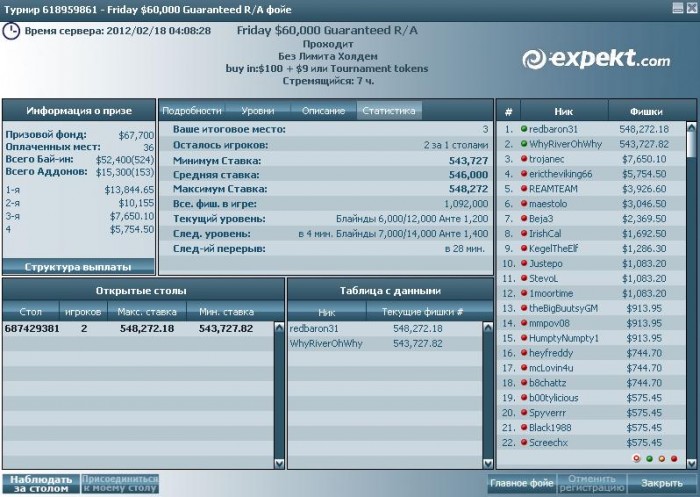The height and width of the screenshot is (497, 700).
Task: Select HumptyNumpty1 in the ranking list
Action: tap(563, 338)
